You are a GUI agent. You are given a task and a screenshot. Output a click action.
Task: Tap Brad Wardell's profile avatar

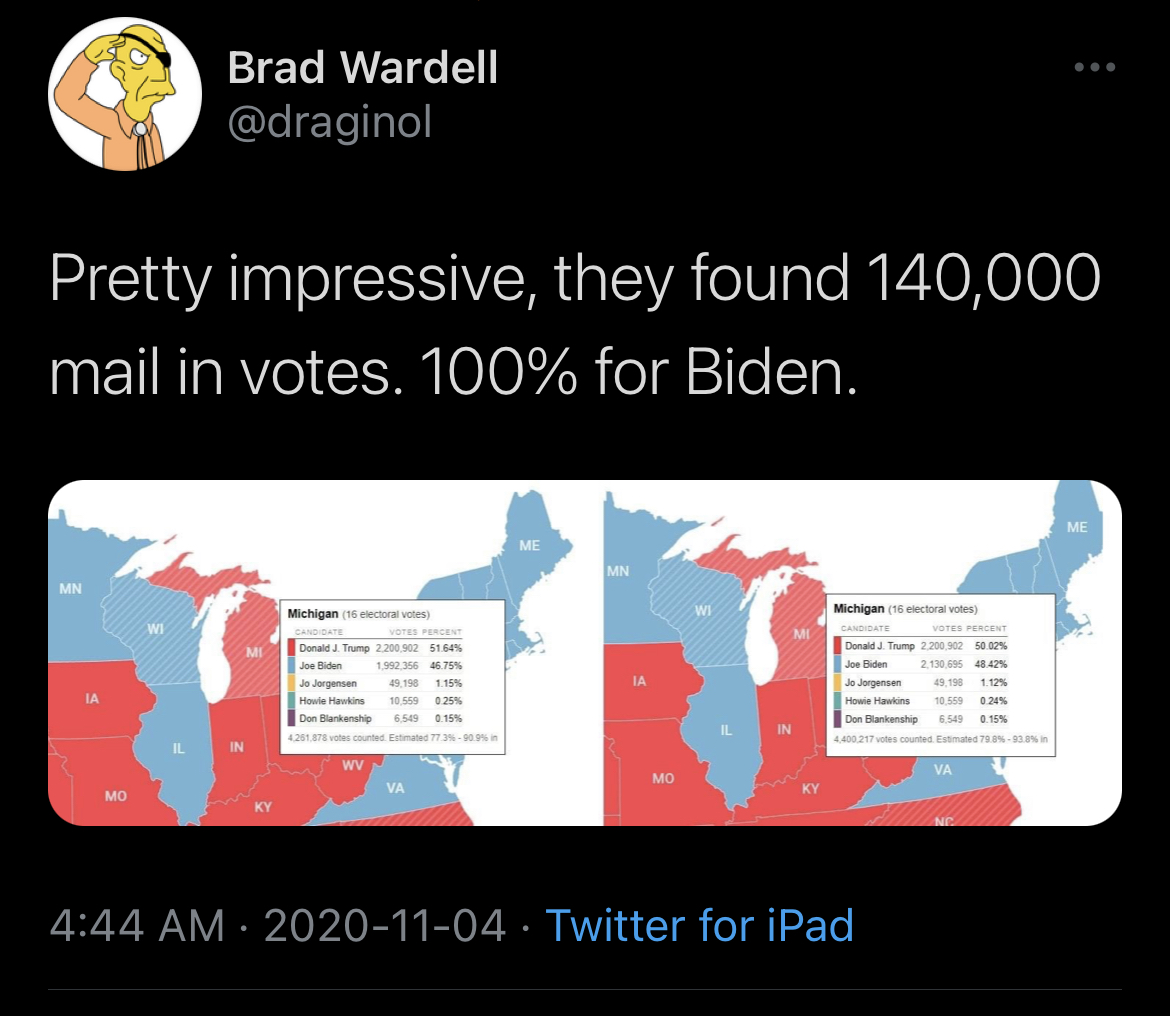[125, 95]
